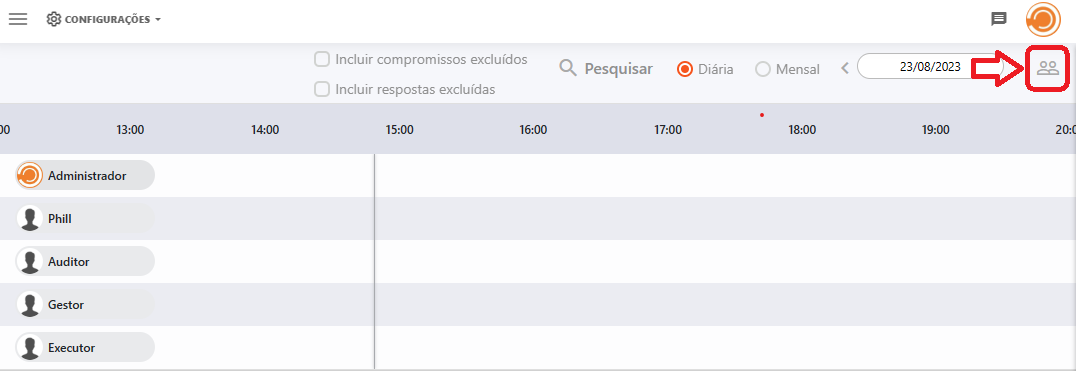This screenshot has height=371, width=1076.
Task: Select the Administrador orange avatar
Action: point(30,176)
